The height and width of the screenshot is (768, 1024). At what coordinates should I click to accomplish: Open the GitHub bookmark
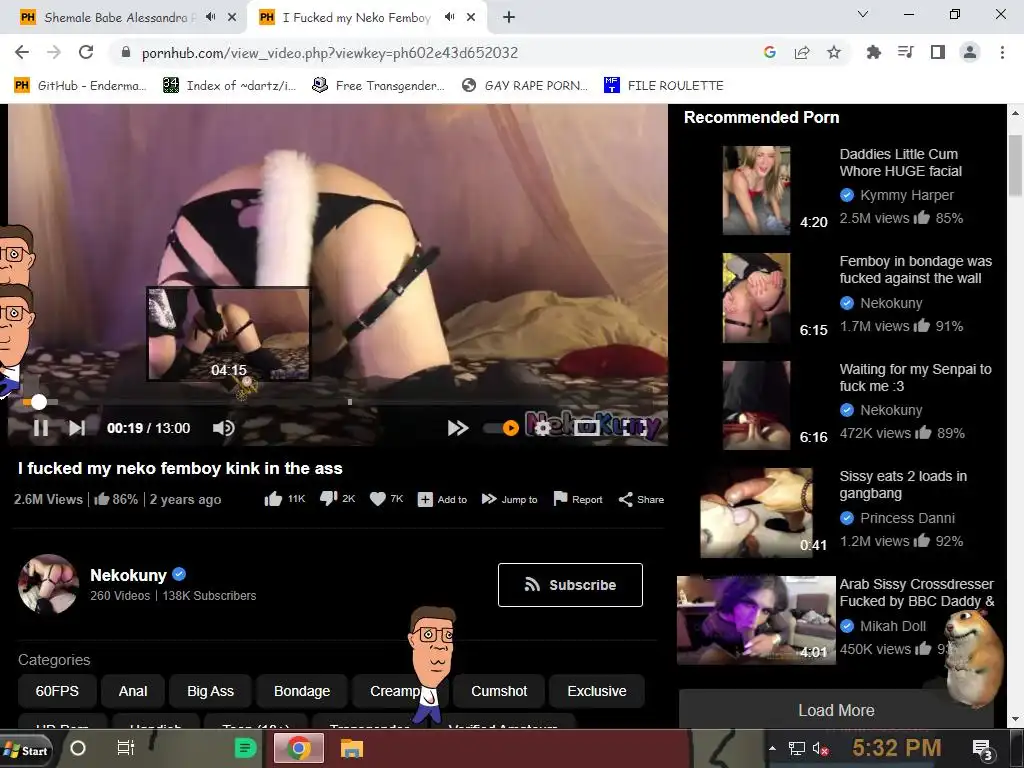80,86
